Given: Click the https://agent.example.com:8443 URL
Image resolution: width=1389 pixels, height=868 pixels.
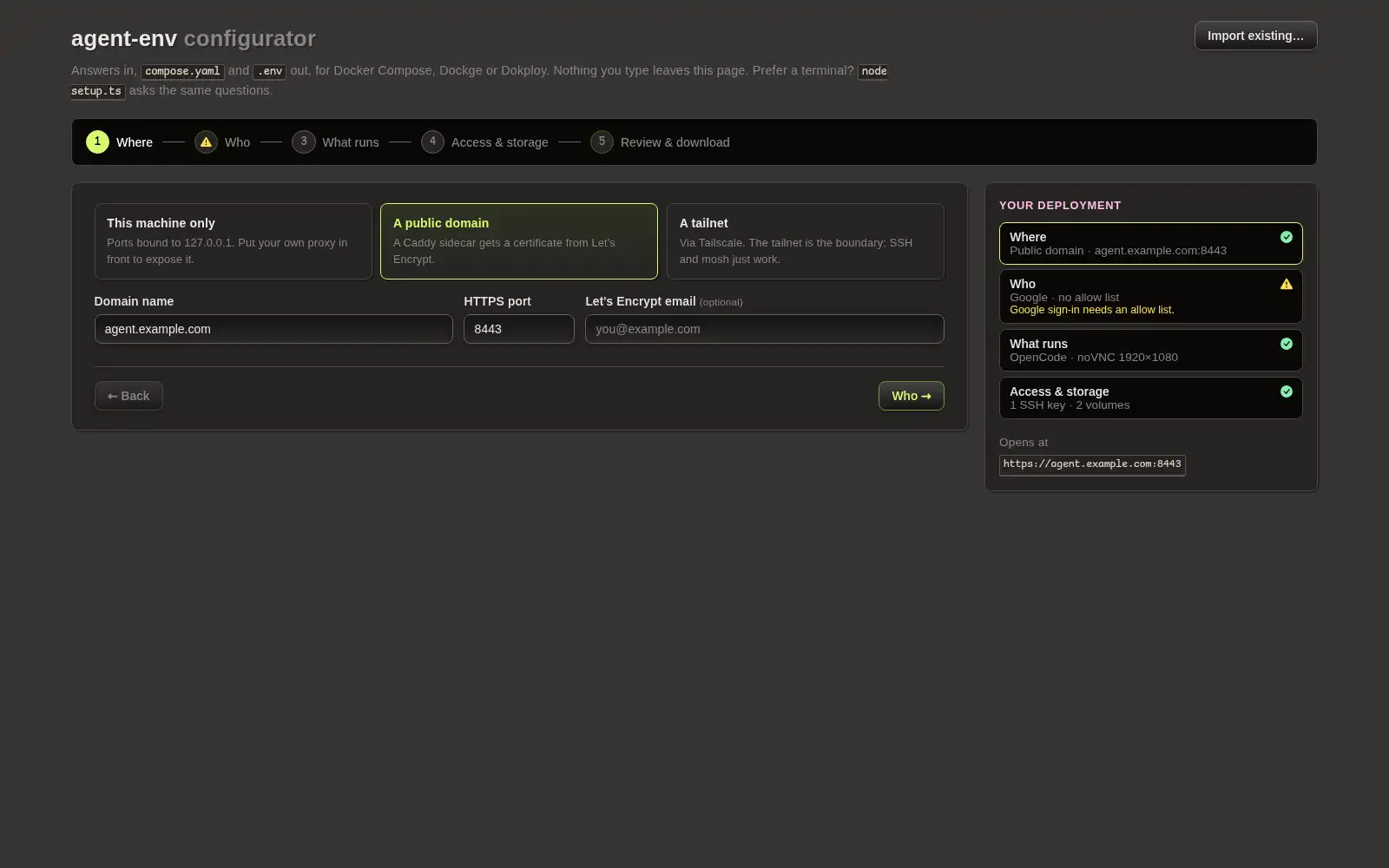Looking at the screenshot, I should [1092, 464].
